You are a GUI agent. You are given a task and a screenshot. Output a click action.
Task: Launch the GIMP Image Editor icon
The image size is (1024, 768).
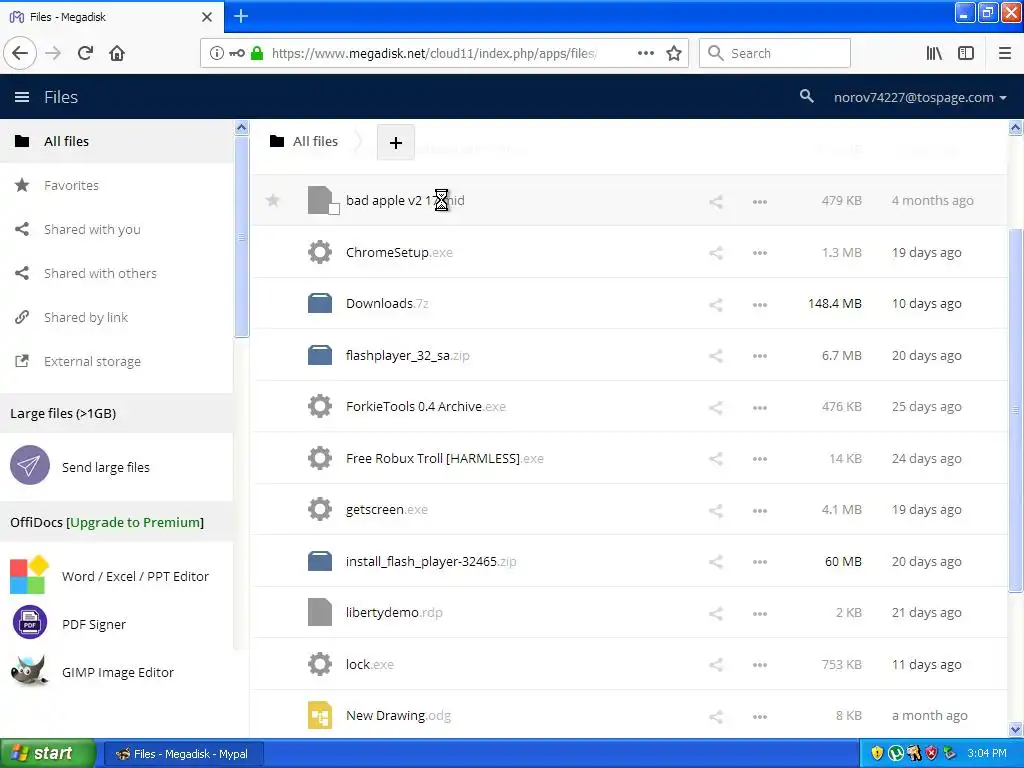point(29,671)
